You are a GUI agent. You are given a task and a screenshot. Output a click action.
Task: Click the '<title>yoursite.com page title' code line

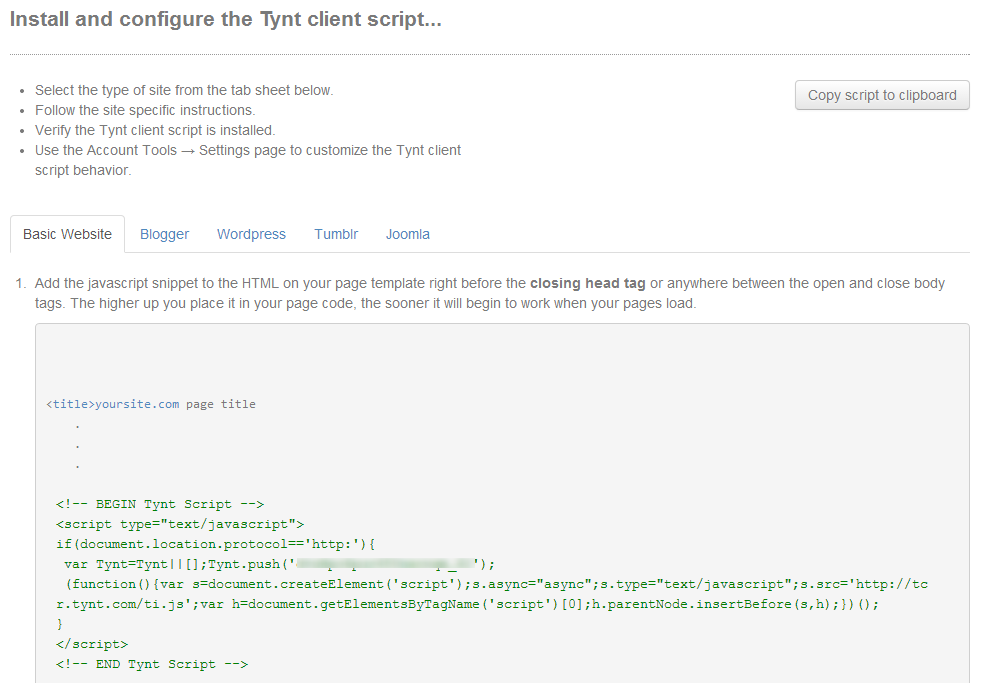(x=151, y=404)
